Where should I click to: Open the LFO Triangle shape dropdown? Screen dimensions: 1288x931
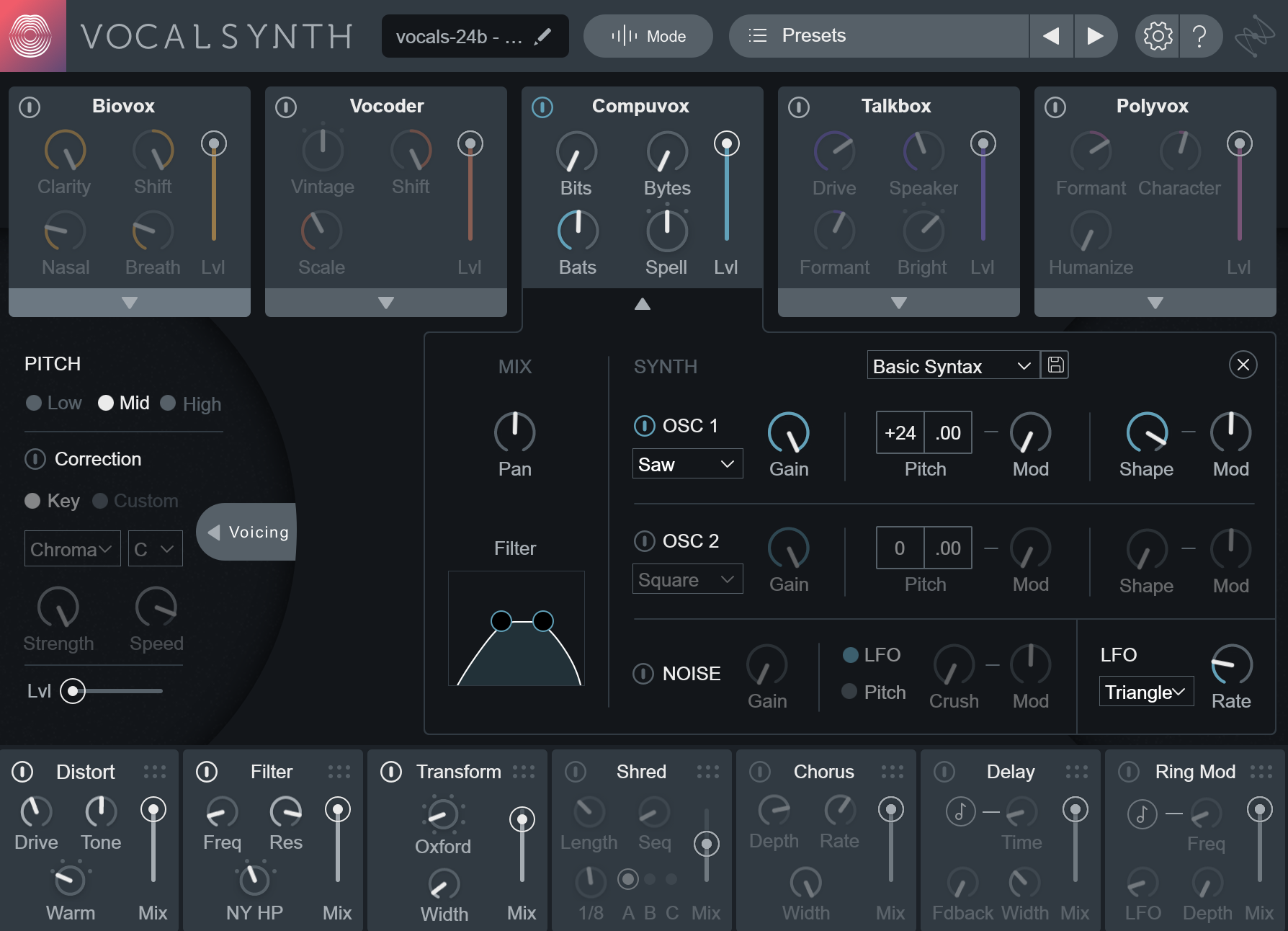pyautogui.click(x=1146, y=692)
